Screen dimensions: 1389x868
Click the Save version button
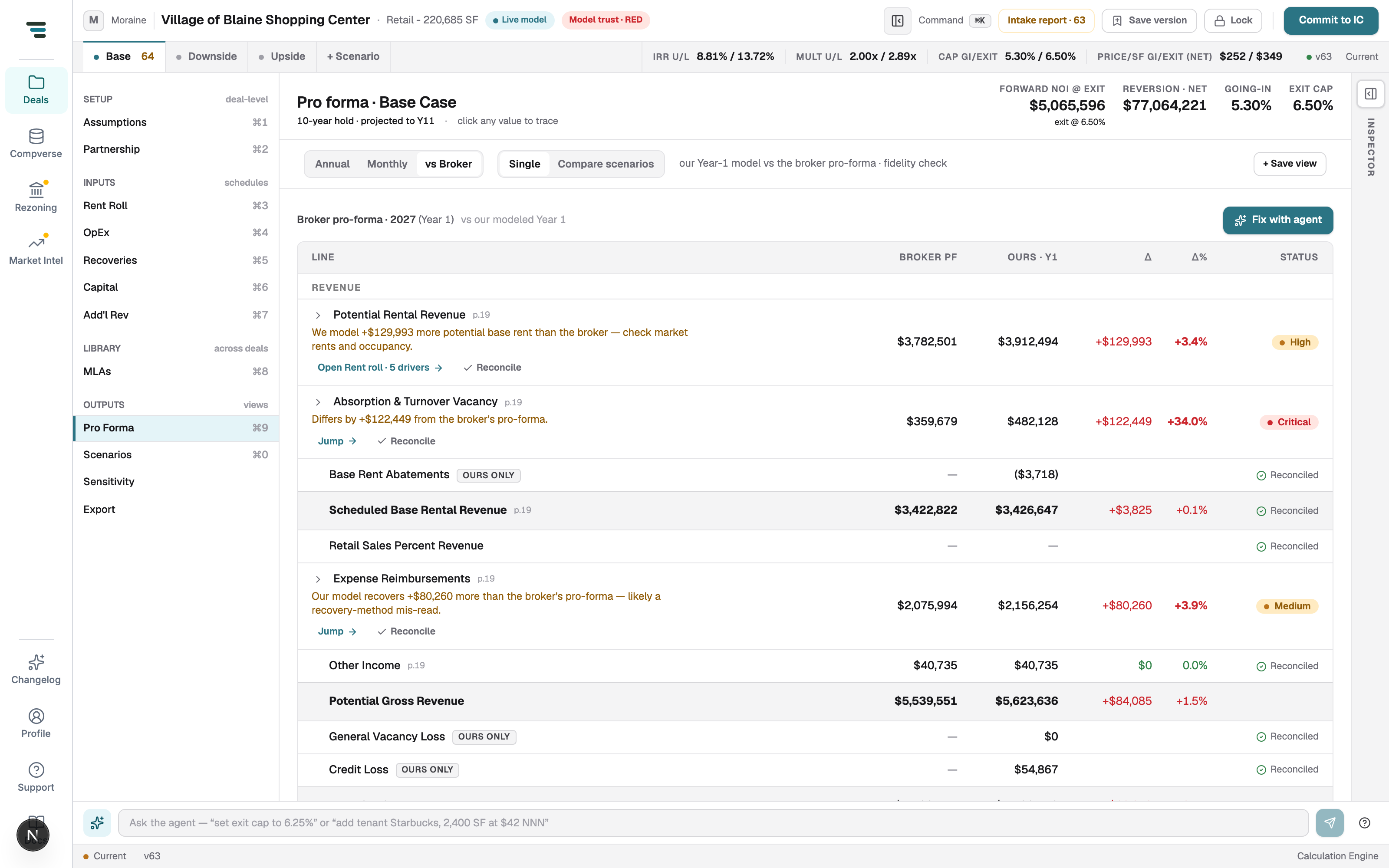click(x=1149, y=21)
